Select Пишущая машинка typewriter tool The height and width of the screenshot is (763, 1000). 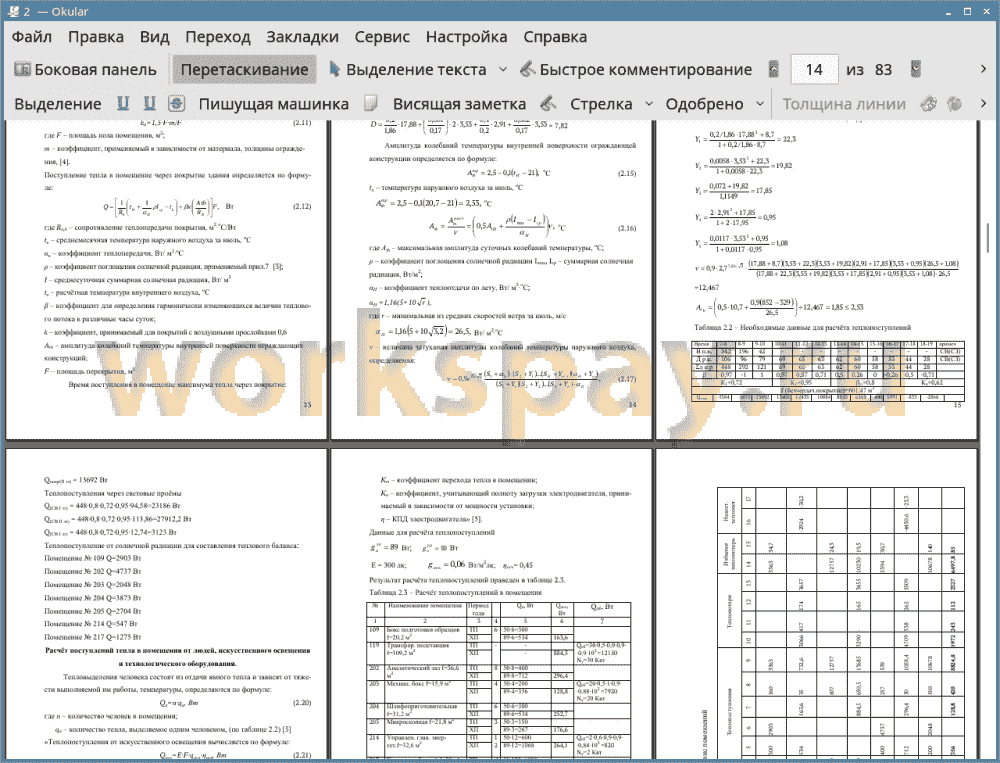point(274,104)
